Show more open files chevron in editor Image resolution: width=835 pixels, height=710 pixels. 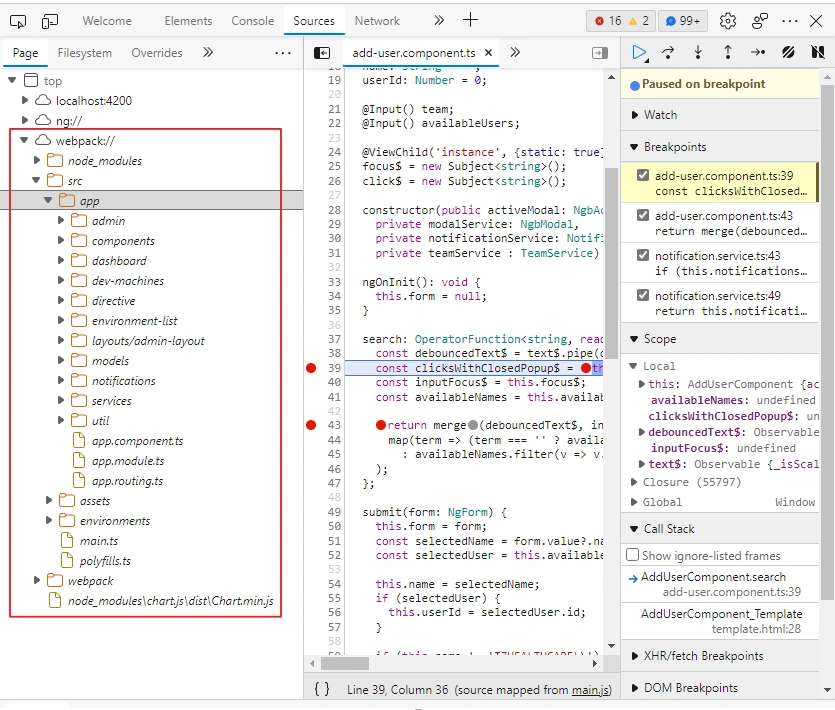[515, 52]
